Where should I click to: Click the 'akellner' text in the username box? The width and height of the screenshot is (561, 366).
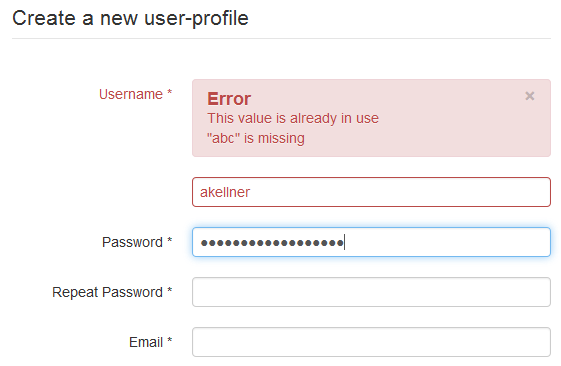pyautogui.click(x=225, y=192)
